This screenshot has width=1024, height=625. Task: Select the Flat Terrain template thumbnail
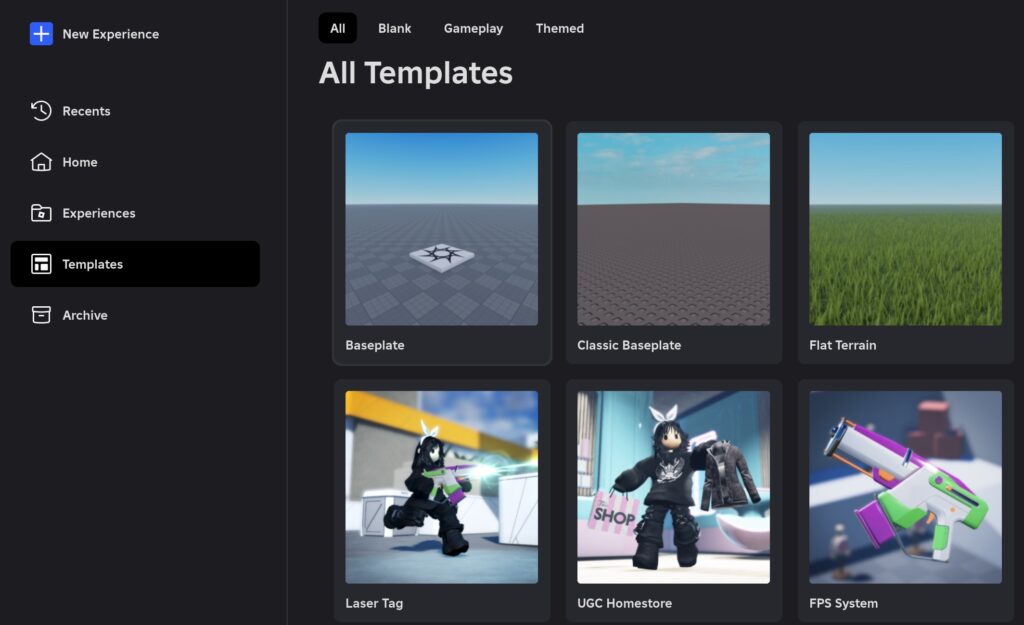point(905,229)
